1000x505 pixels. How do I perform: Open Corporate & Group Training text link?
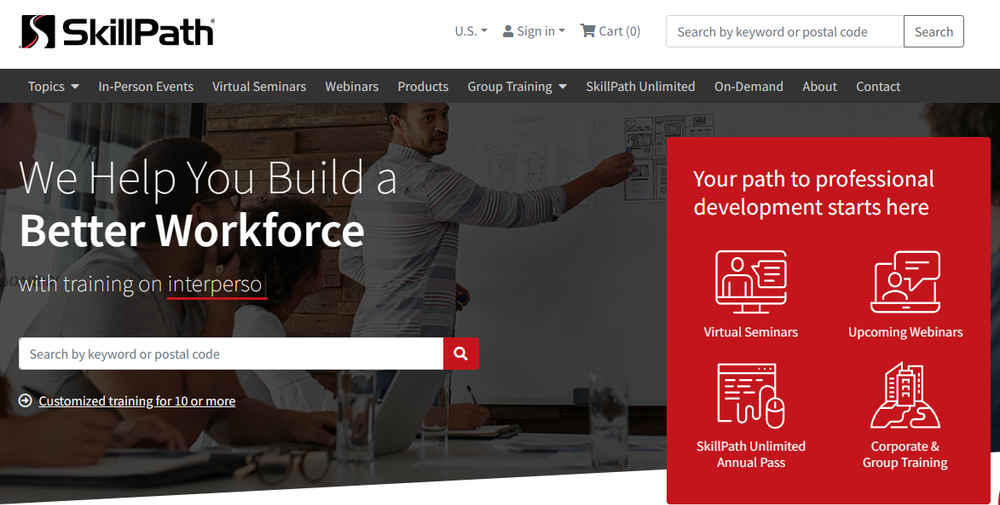tap(906, 455)
